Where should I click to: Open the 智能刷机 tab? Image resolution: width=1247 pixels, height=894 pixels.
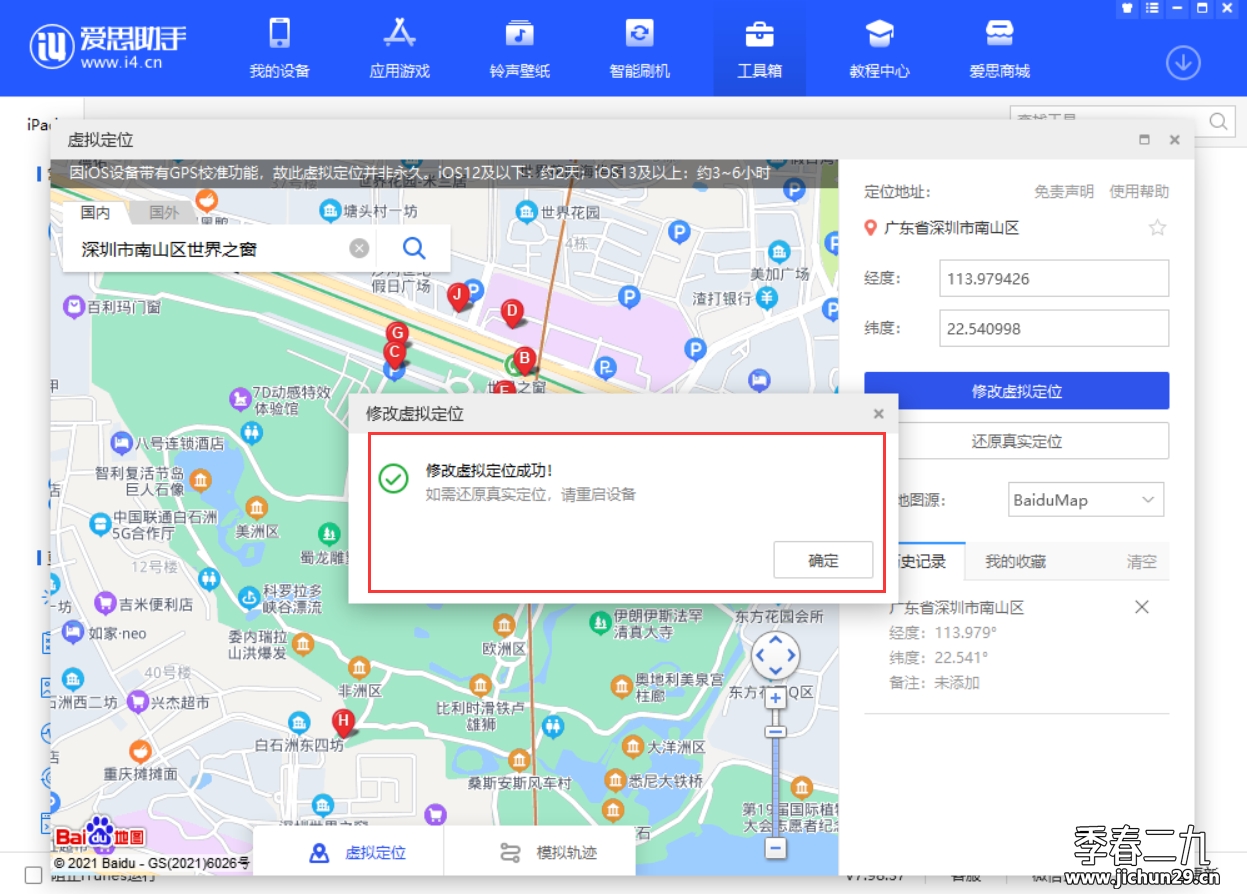(639, 49)
